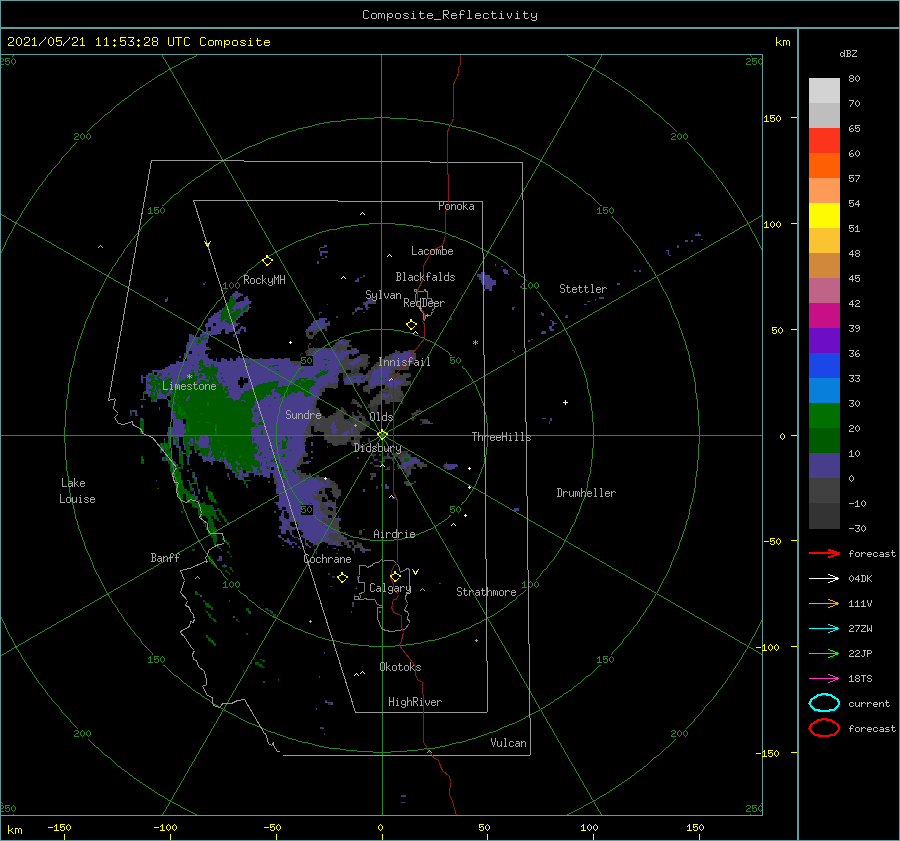Click the RockyMH label

pos(264,280)
